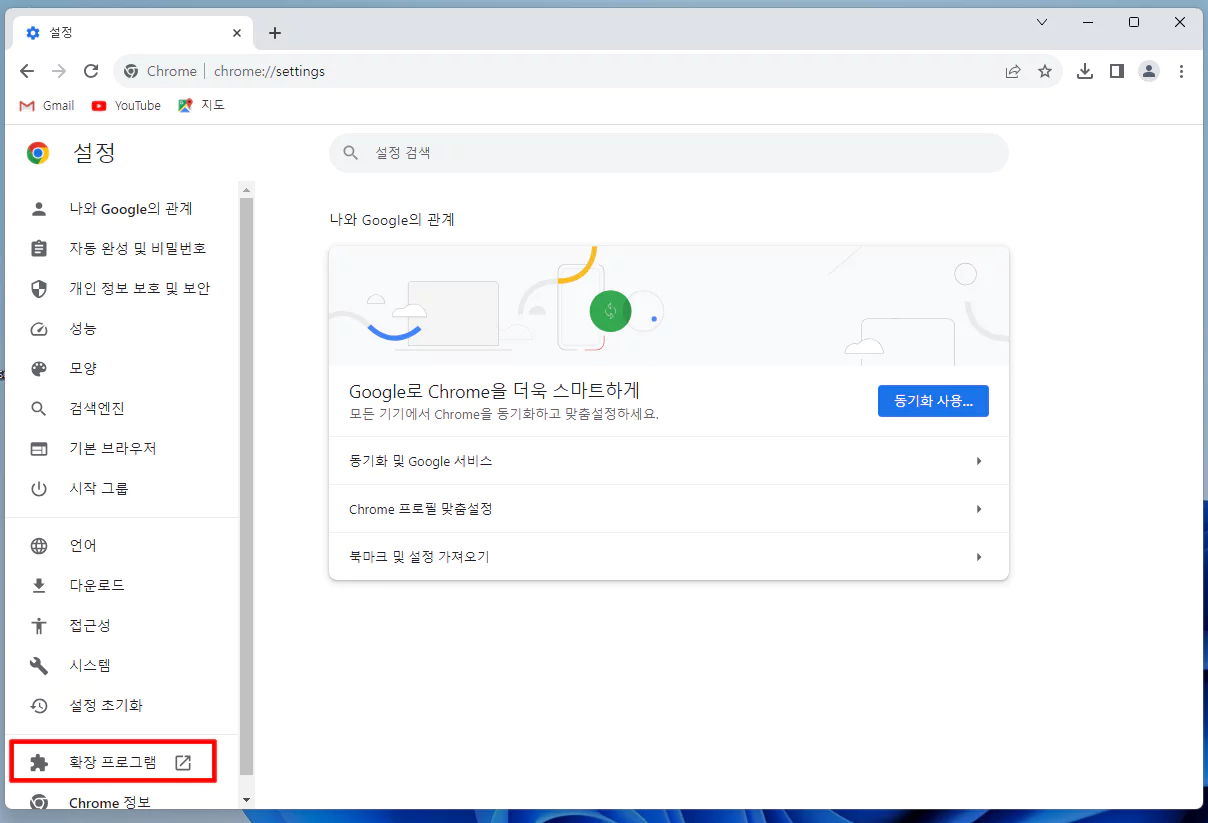1208x823 pixels.
Task: Open the Gmail bookmark
Action: pyautogui.click(x=47, y=105)
